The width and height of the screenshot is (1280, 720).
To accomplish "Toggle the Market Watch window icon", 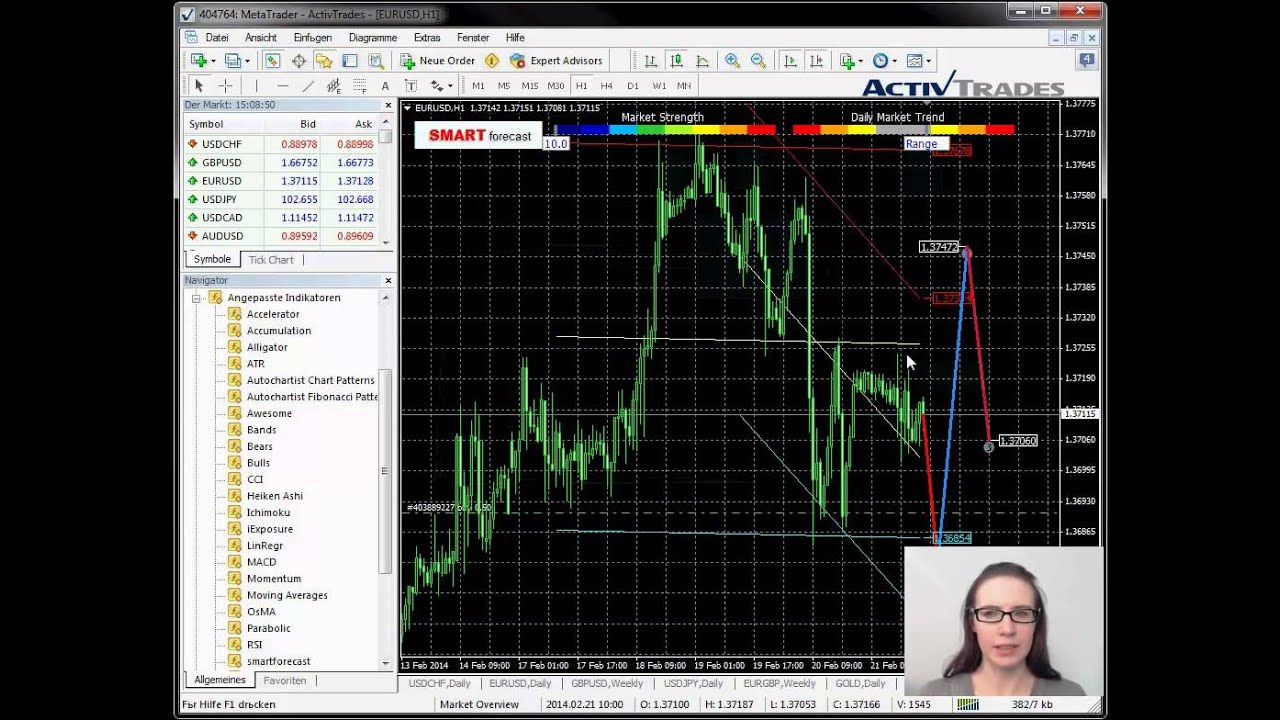I will 272,61.
